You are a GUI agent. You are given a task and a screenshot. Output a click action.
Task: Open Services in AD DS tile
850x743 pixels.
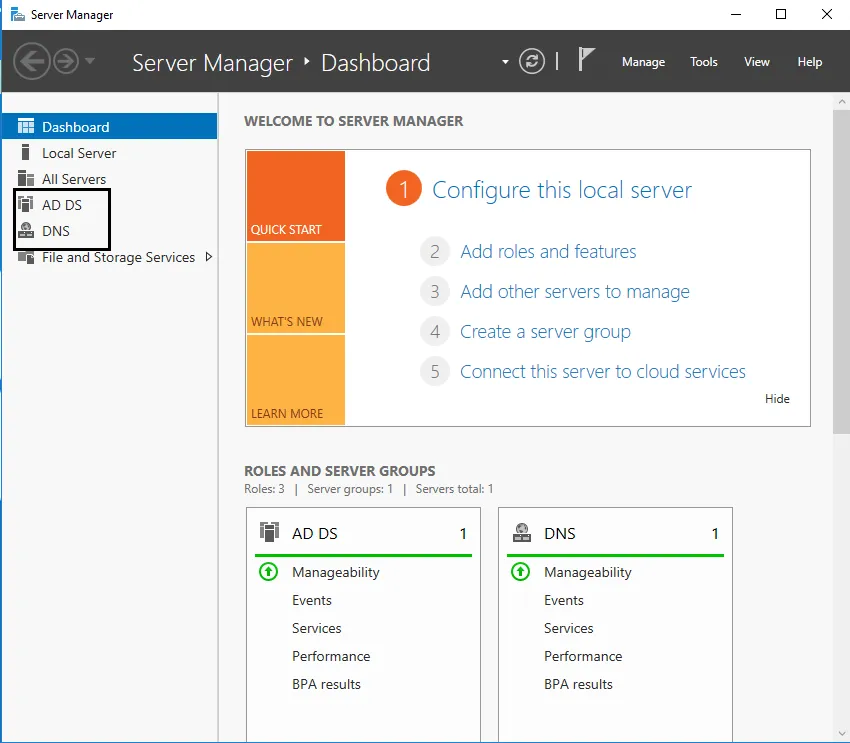(317, 628)
